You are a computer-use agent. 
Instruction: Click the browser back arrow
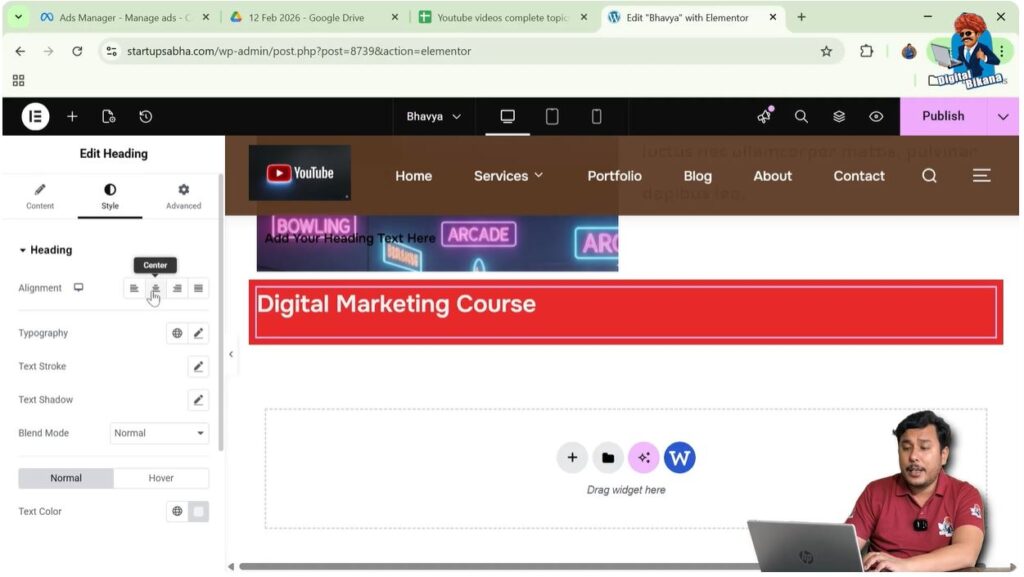point(20,51)
